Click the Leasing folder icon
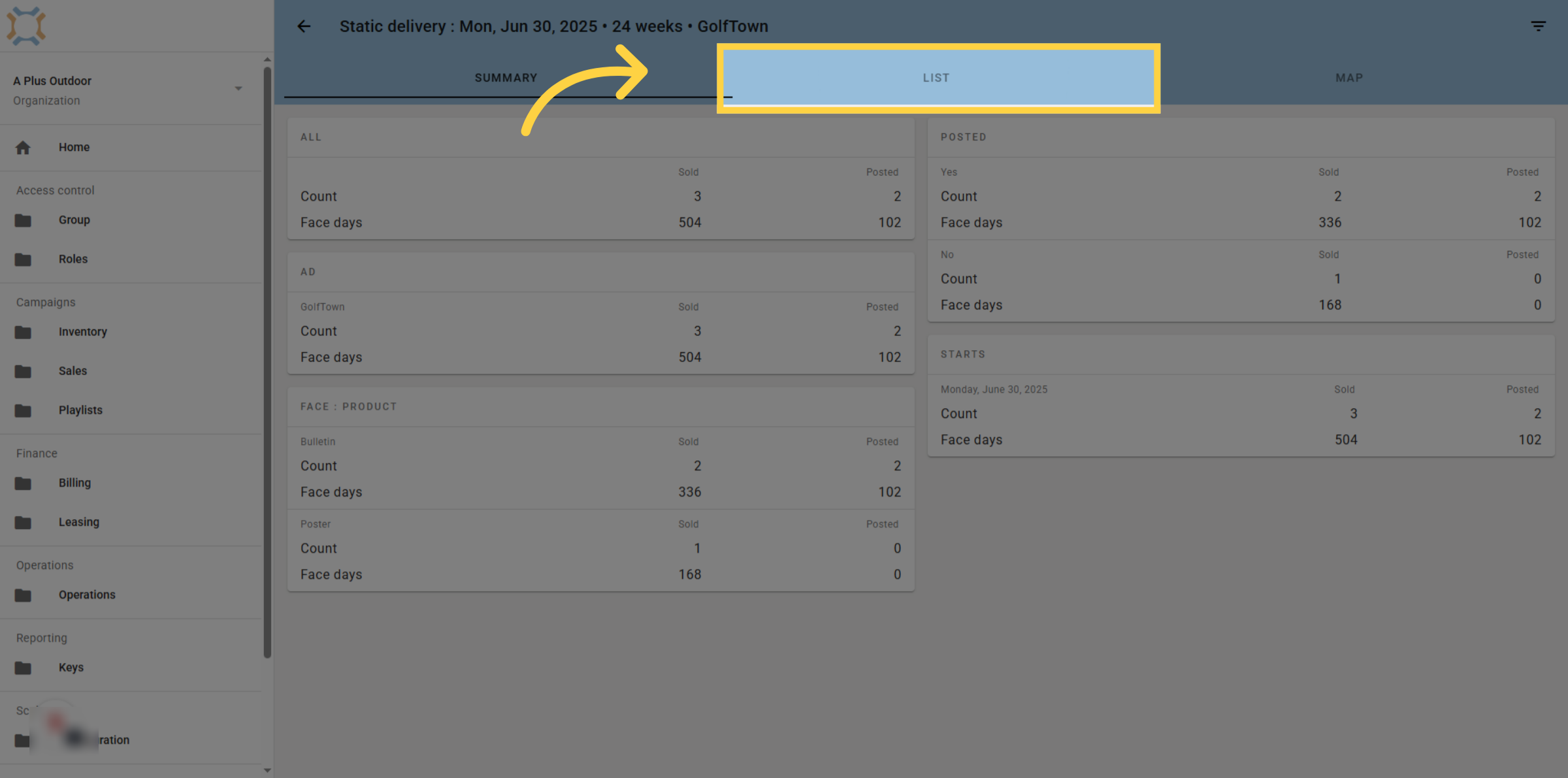Image resolution: width=1568 pixels, height=778 pixels. pyautogui.click(x=23, y=523)
